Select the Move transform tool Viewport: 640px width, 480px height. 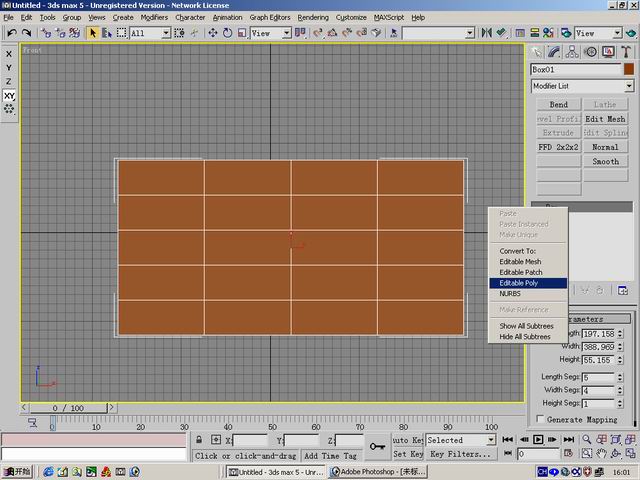(213, 33)
